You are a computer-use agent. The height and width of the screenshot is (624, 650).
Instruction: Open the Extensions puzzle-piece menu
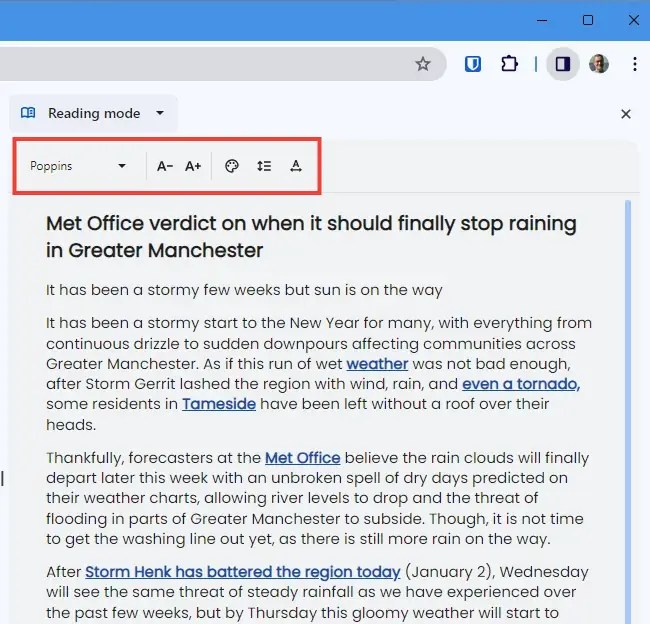pos(509,64)
